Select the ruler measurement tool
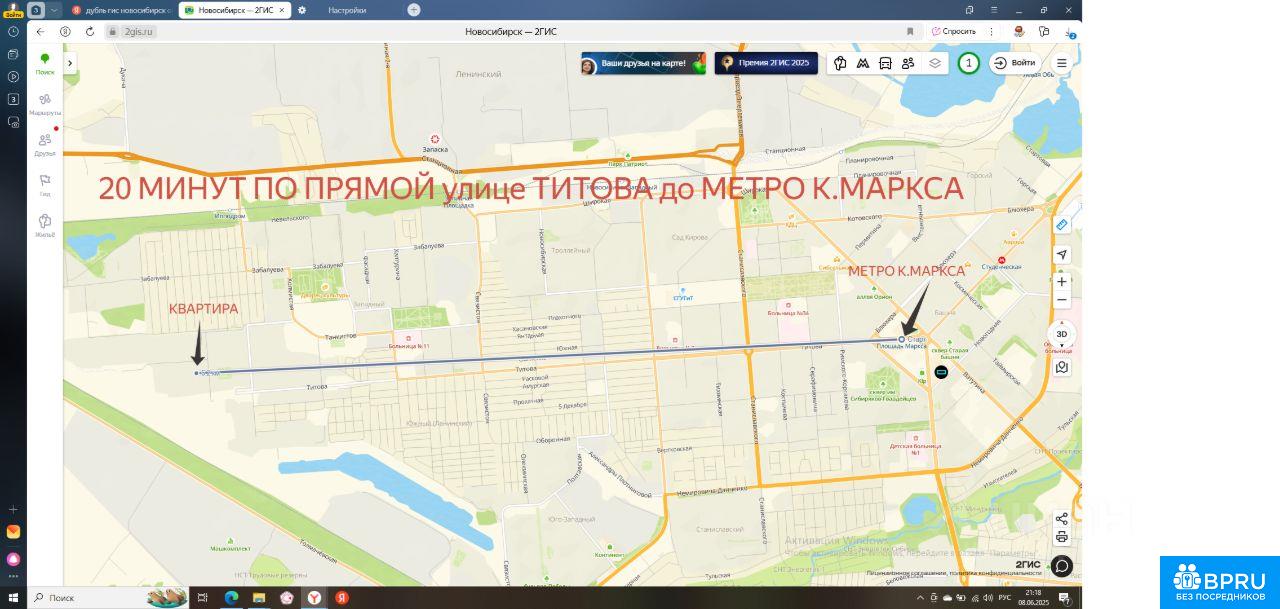 pyautogui.click(x=1062, y=224)
